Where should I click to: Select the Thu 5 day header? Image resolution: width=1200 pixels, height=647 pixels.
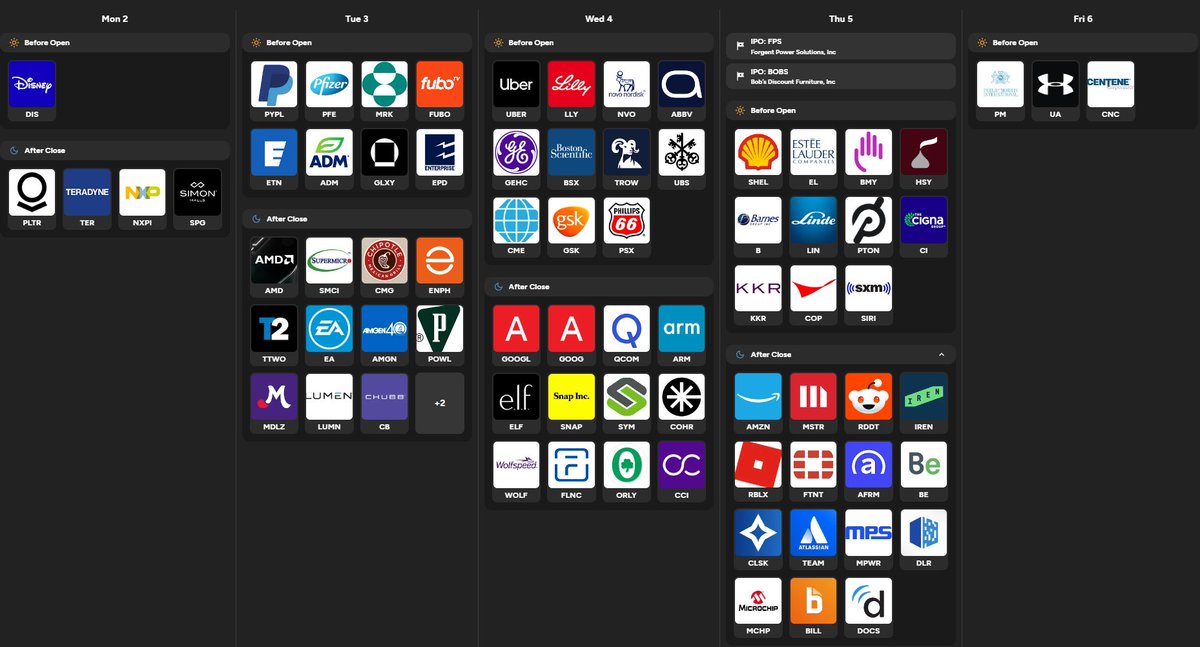coord(841,19)
